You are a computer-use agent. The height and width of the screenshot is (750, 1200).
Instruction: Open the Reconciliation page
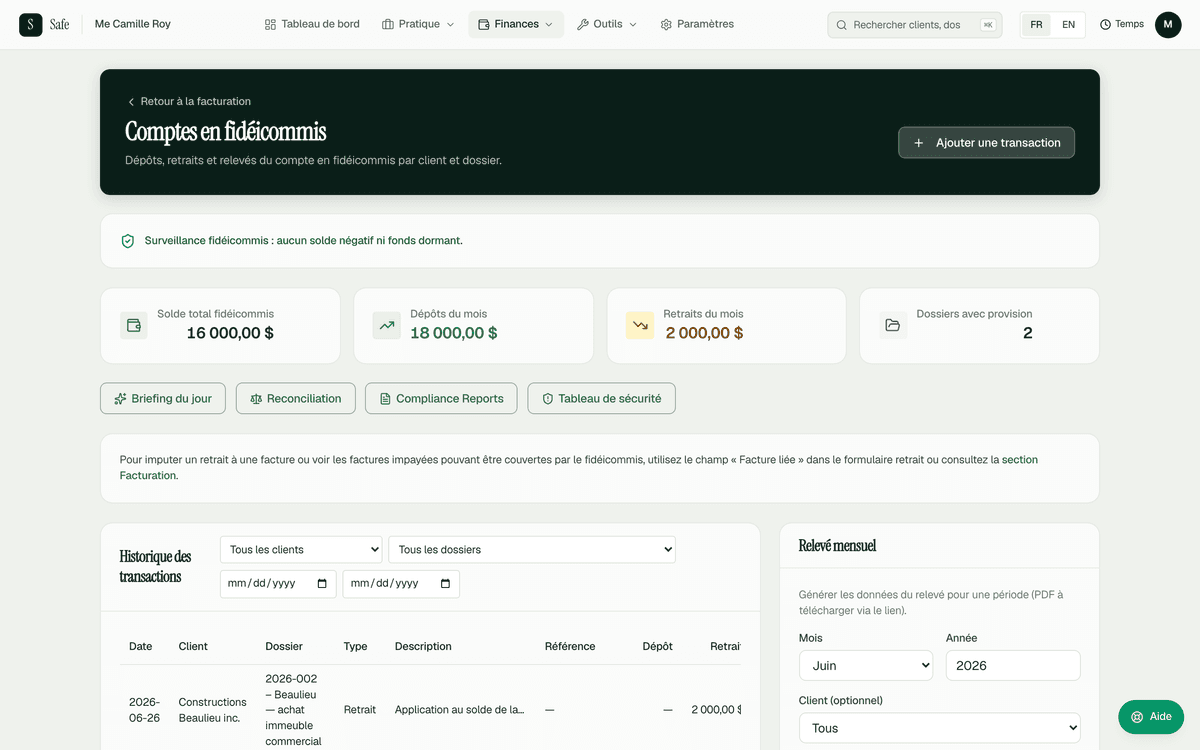295,398
